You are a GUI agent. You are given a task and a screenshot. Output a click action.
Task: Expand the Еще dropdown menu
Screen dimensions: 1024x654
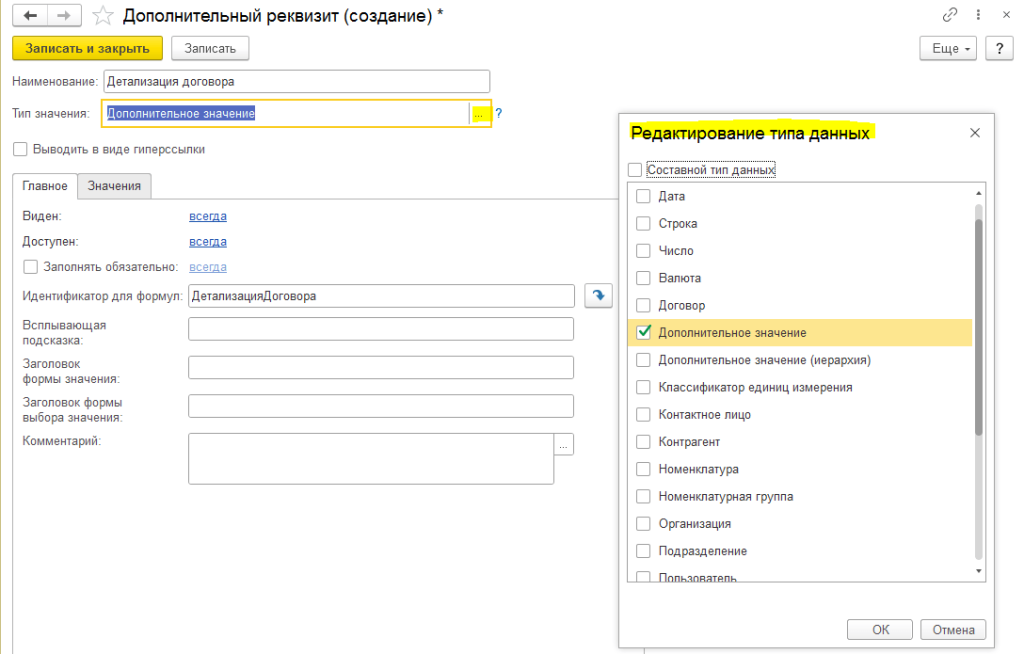tap(948, 48)
